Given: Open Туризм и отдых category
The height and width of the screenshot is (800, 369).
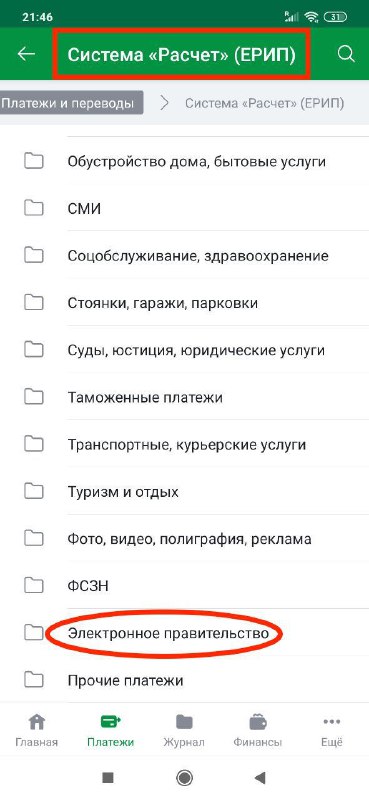Looking at the screenshot, I should 184,492.
